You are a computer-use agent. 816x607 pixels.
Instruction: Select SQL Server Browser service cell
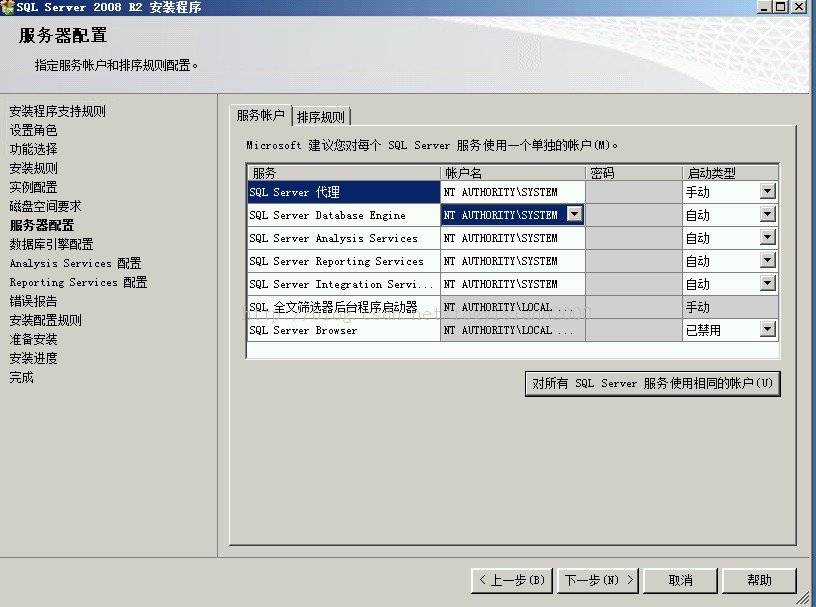[343, 330]
